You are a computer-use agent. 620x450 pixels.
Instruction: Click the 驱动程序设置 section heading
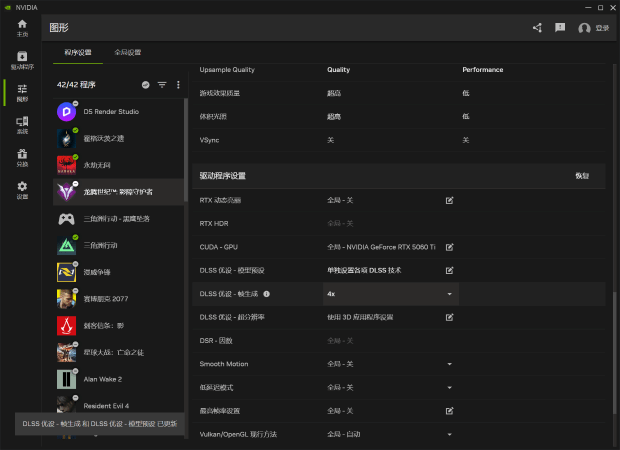click(x=223, y=176)
